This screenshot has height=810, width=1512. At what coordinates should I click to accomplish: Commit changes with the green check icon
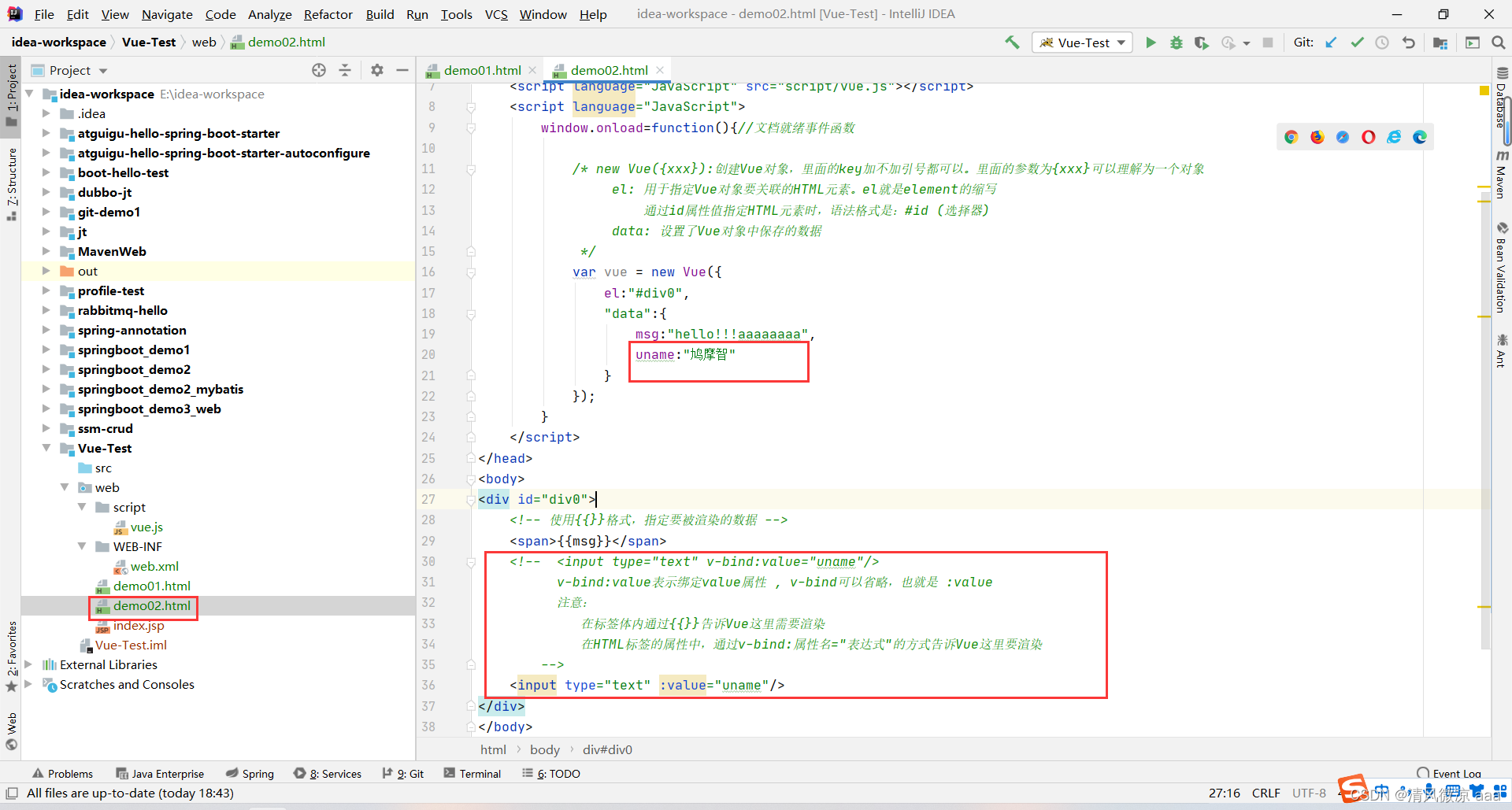(x=1357, y=43)
